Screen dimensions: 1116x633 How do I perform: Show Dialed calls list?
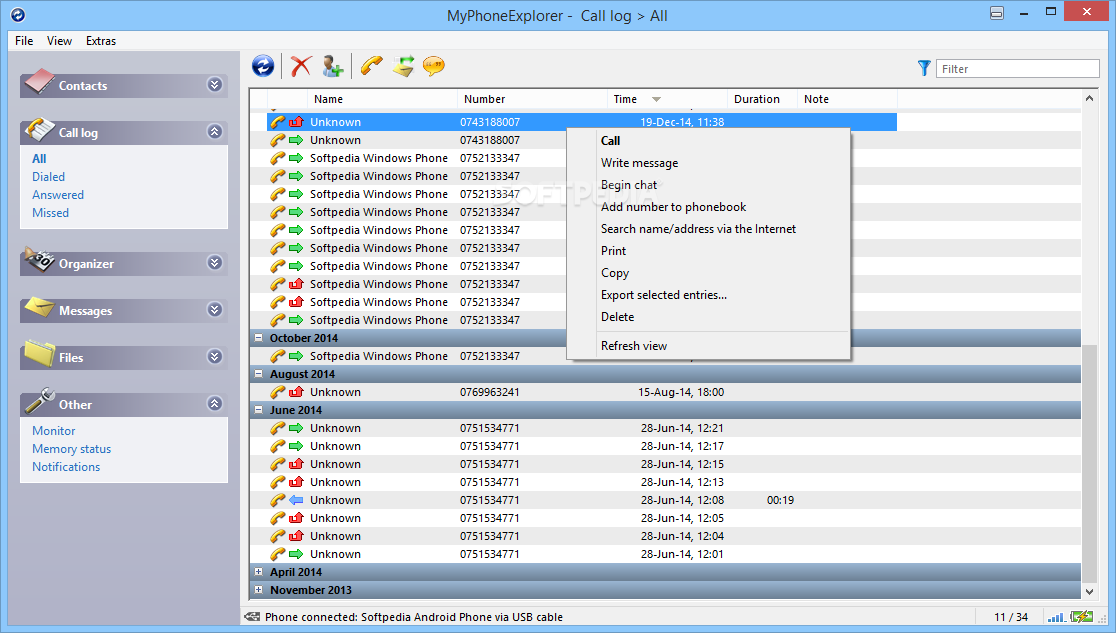click(x=48, y=177)
